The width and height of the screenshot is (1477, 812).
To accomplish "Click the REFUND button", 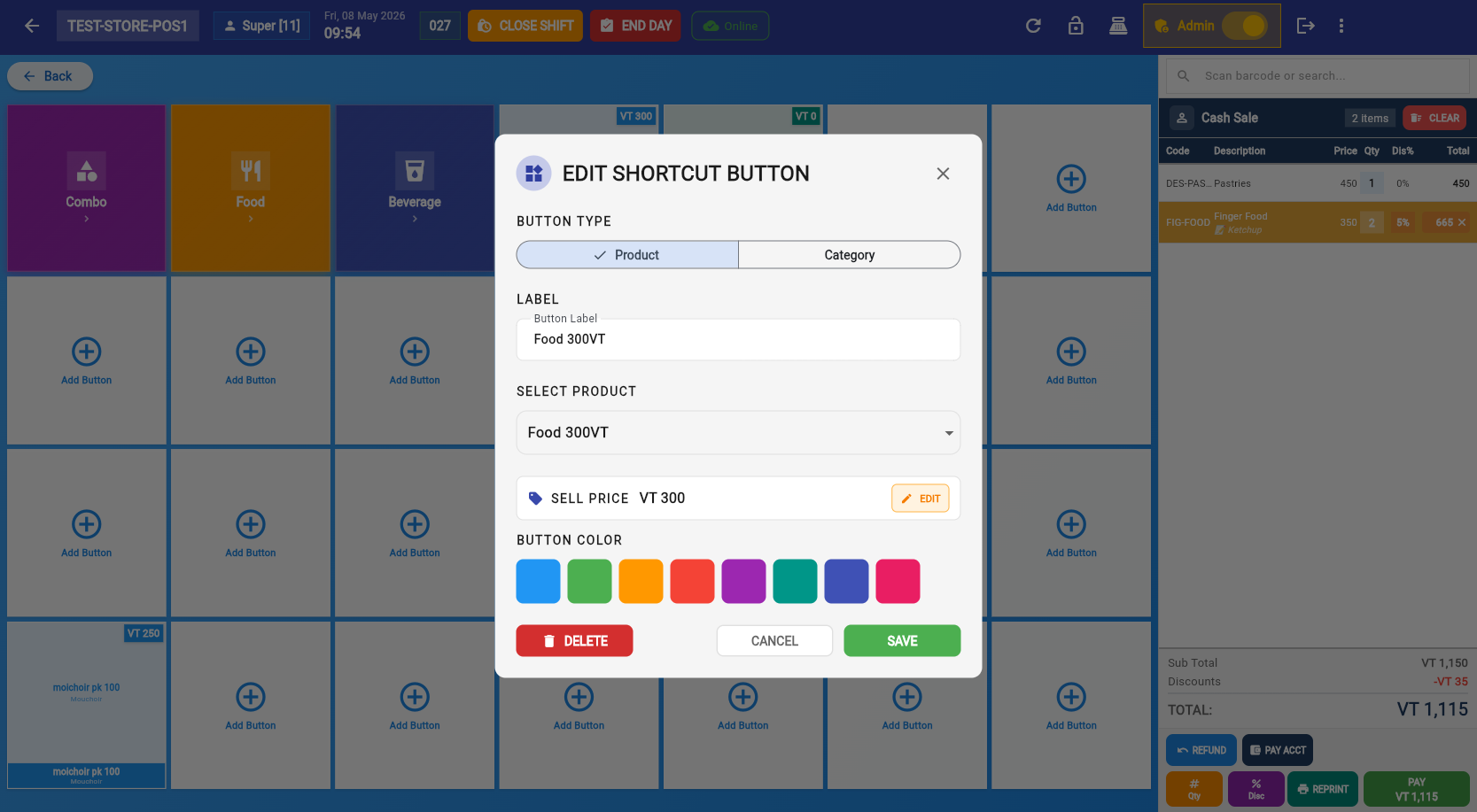I will pyautogui.click(x=1201, y=750).
